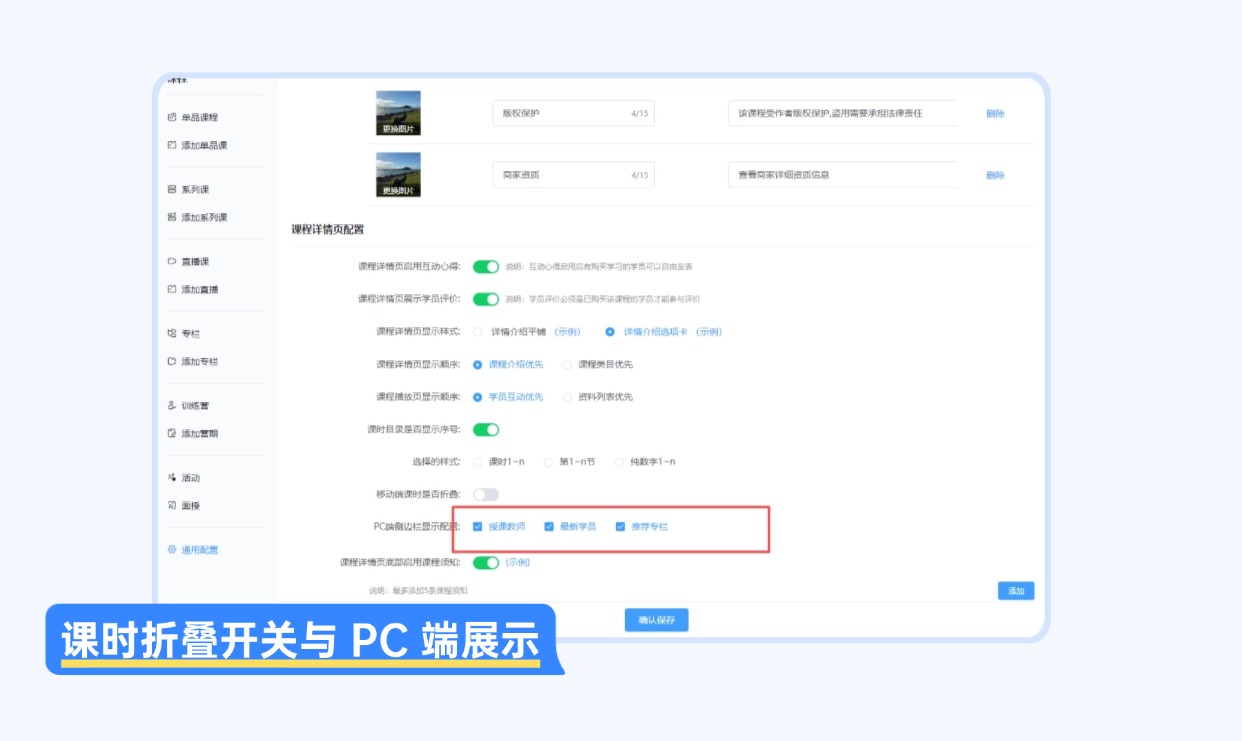Toggle 课程详情页启用互动心得 switch
Viewport: 1242px width, 741px height.
(x=486, y=267)
